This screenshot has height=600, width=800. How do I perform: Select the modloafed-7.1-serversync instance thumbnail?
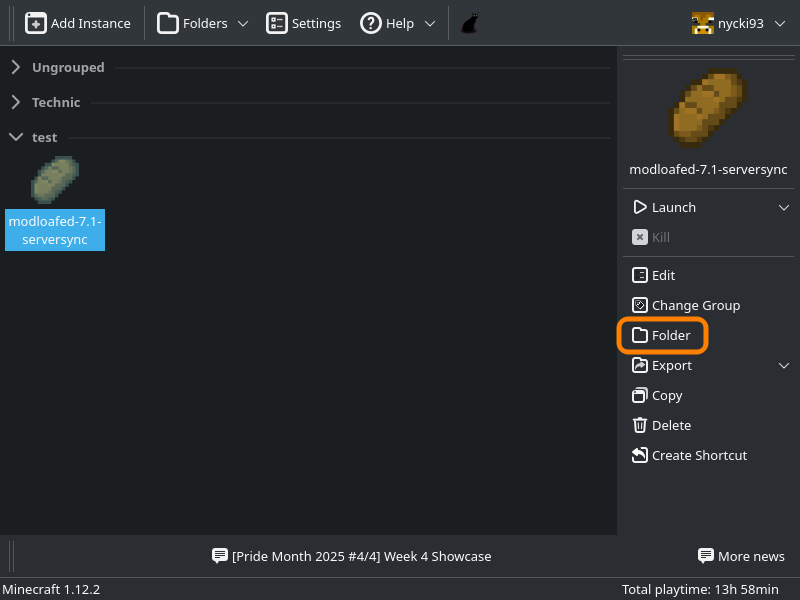point(55,180)
